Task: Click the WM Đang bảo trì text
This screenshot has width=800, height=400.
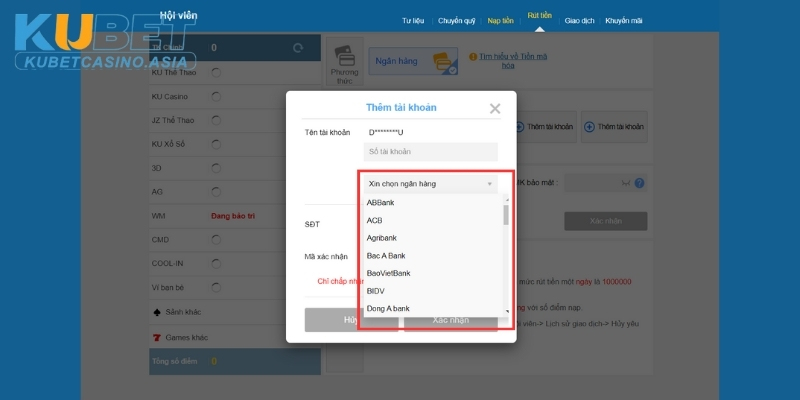Action: click(233, 216)
